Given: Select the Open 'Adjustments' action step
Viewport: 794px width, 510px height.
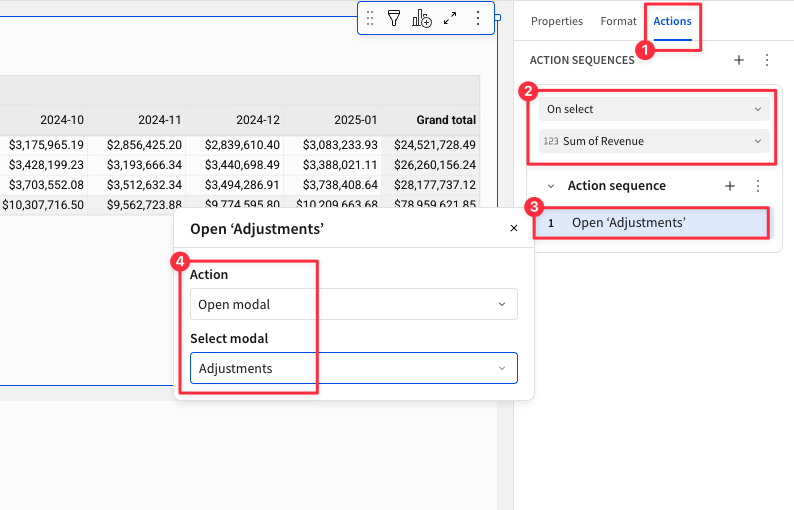Looking at the screenshot, I should pyautogui.click(x=652, y=222).
